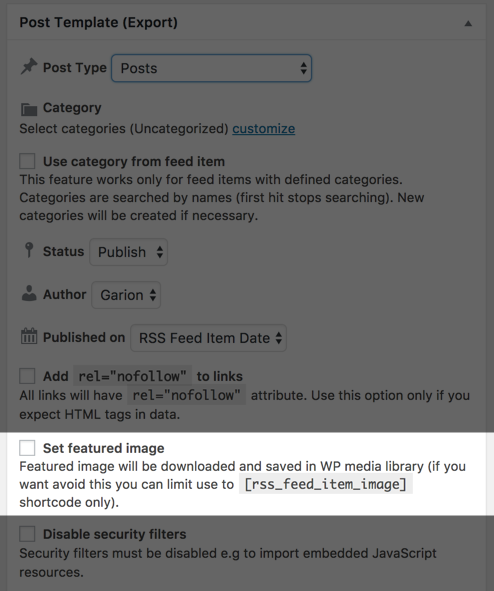Click the folder icon next to Category
The image size is (494, 591).
pos(29,109)
